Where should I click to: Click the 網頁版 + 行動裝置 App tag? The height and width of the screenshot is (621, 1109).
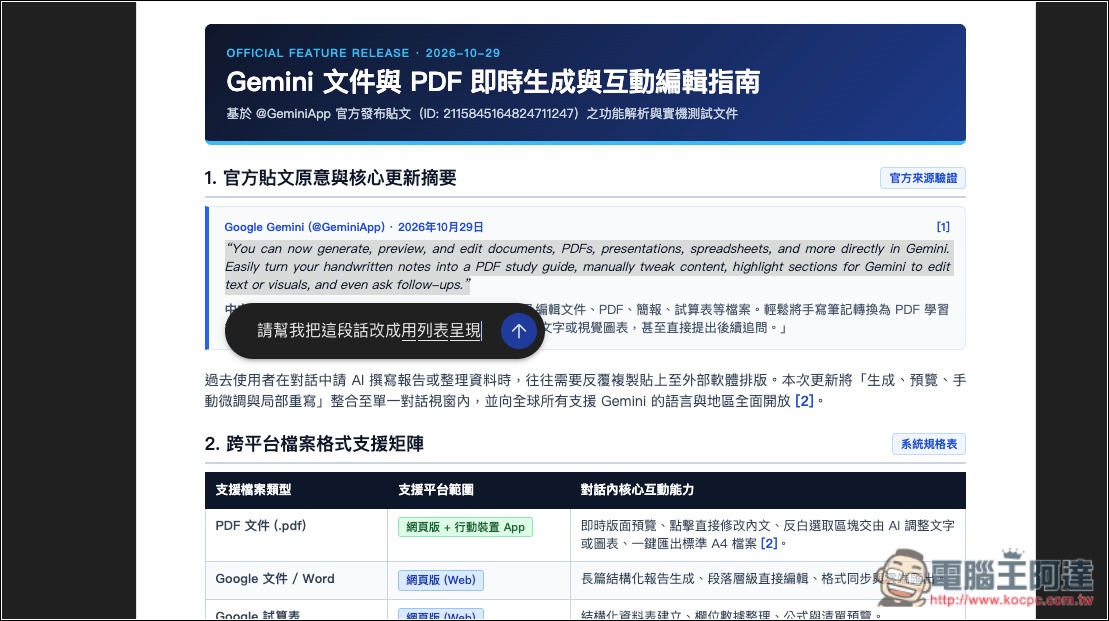point(465,527)
